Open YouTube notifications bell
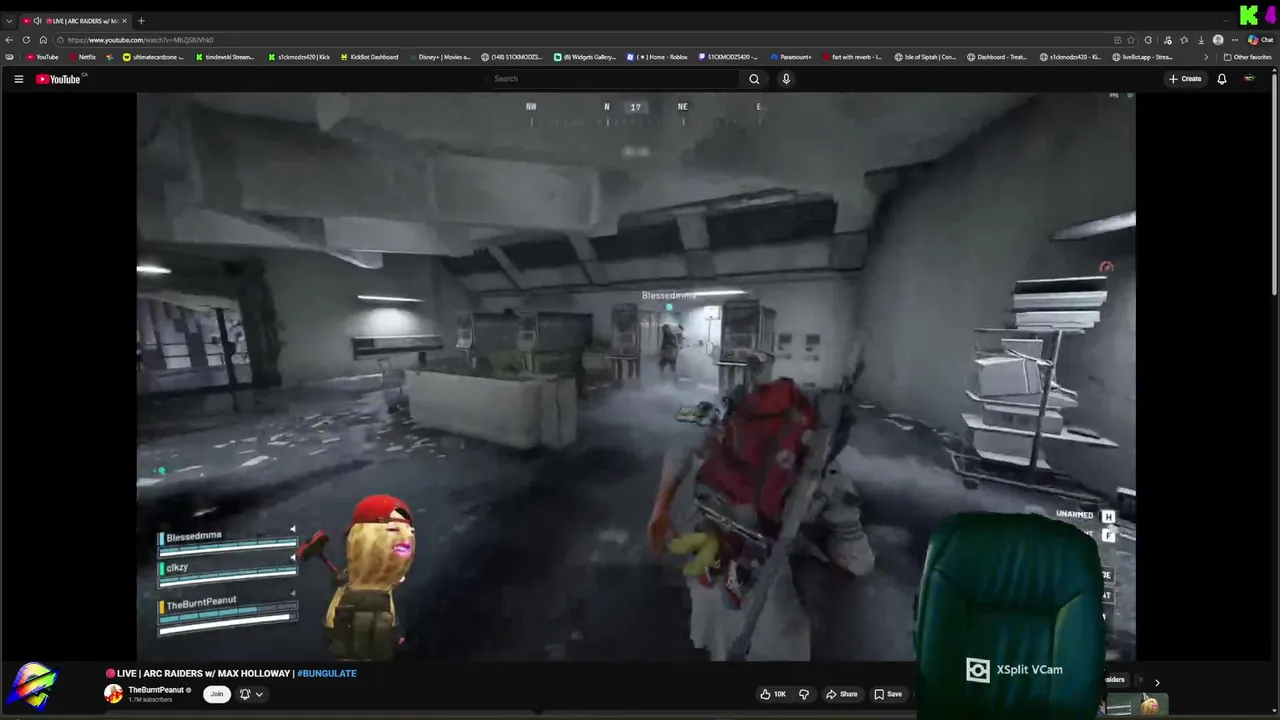The image size is (1280, 720). pos(1221,79)
